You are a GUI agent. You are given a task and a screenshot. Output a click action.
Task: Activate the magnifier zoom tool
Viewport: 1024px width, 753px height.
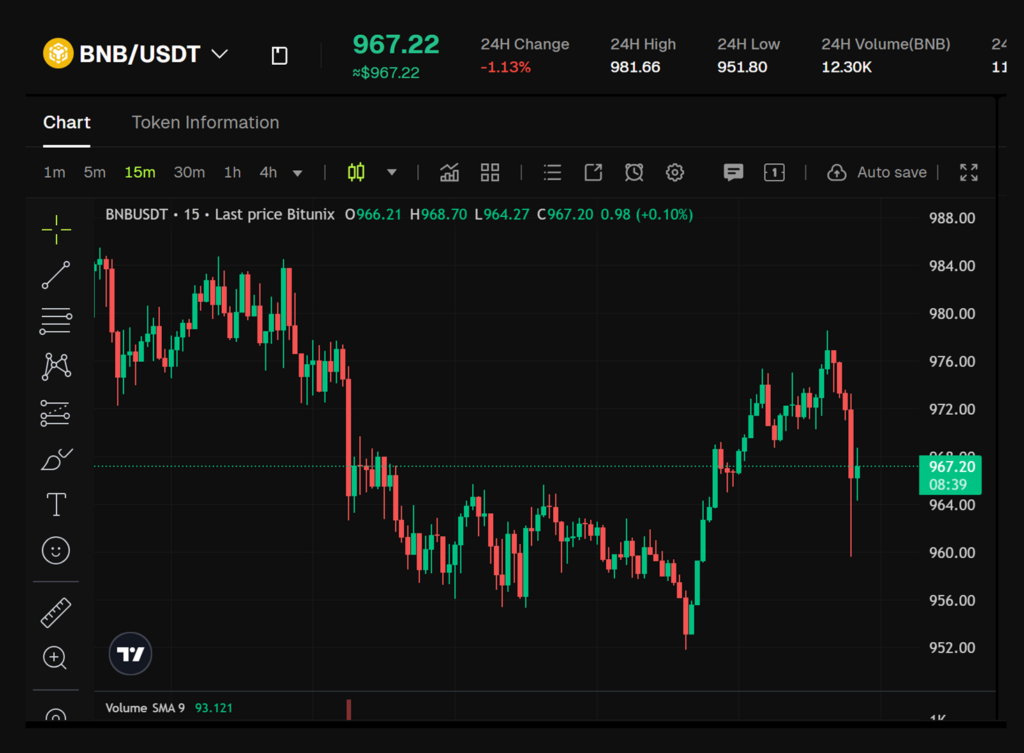[56, 658]
